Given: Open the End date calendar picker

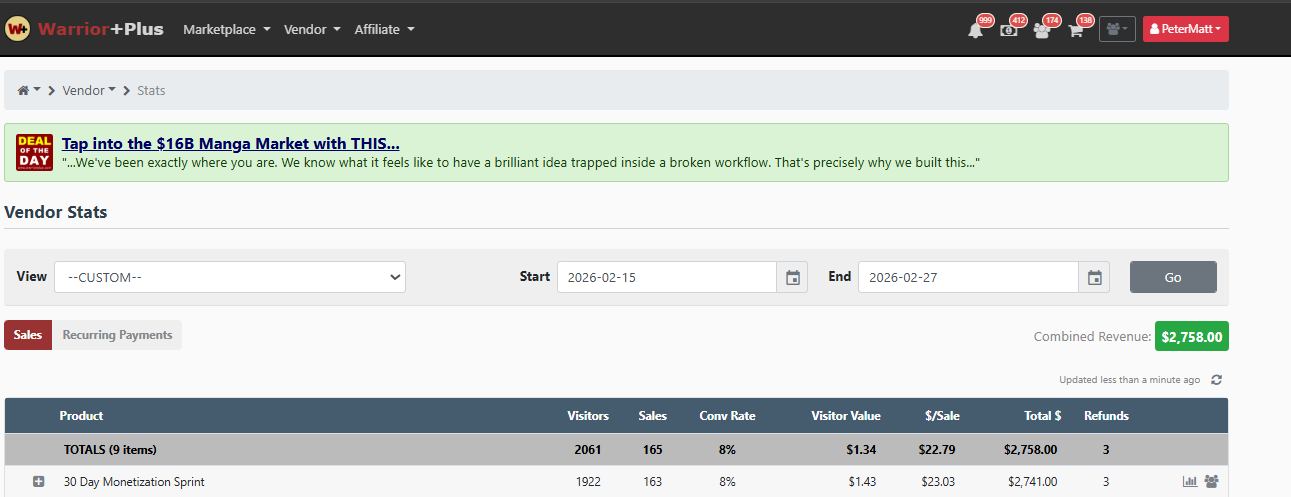Looking at the screenshot, I should click(1094, 277).
